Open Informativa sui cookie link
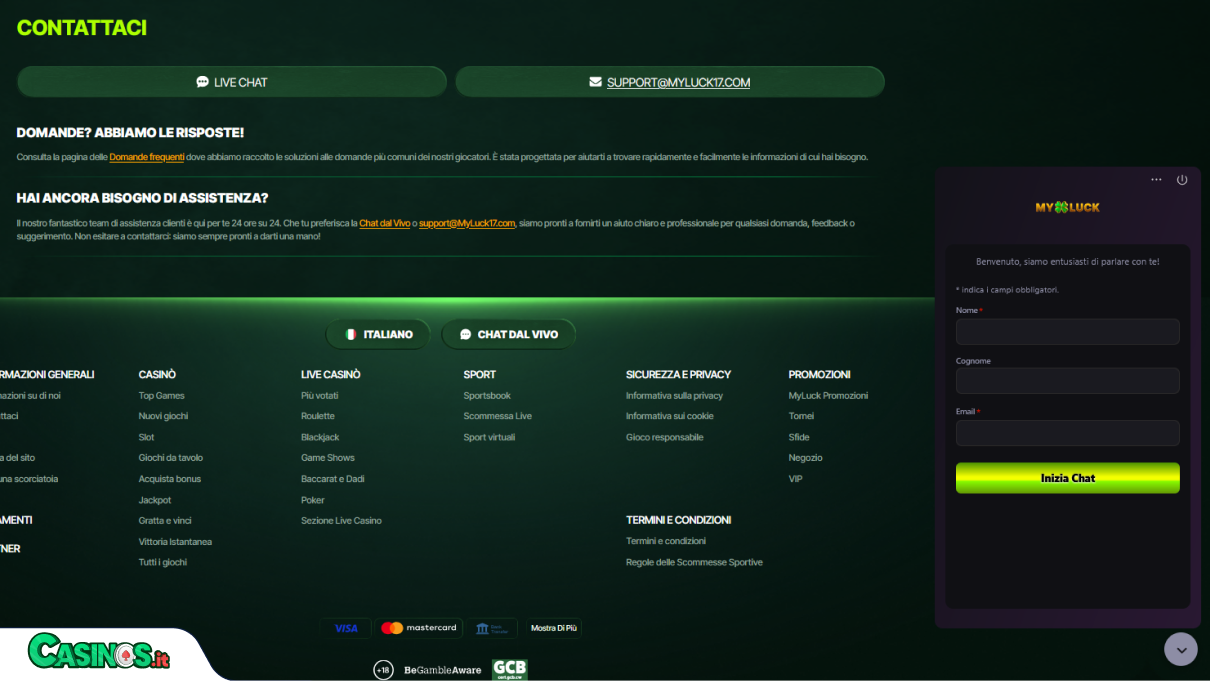The height and width of the screenshot is (681, 1210). point(670,416)
